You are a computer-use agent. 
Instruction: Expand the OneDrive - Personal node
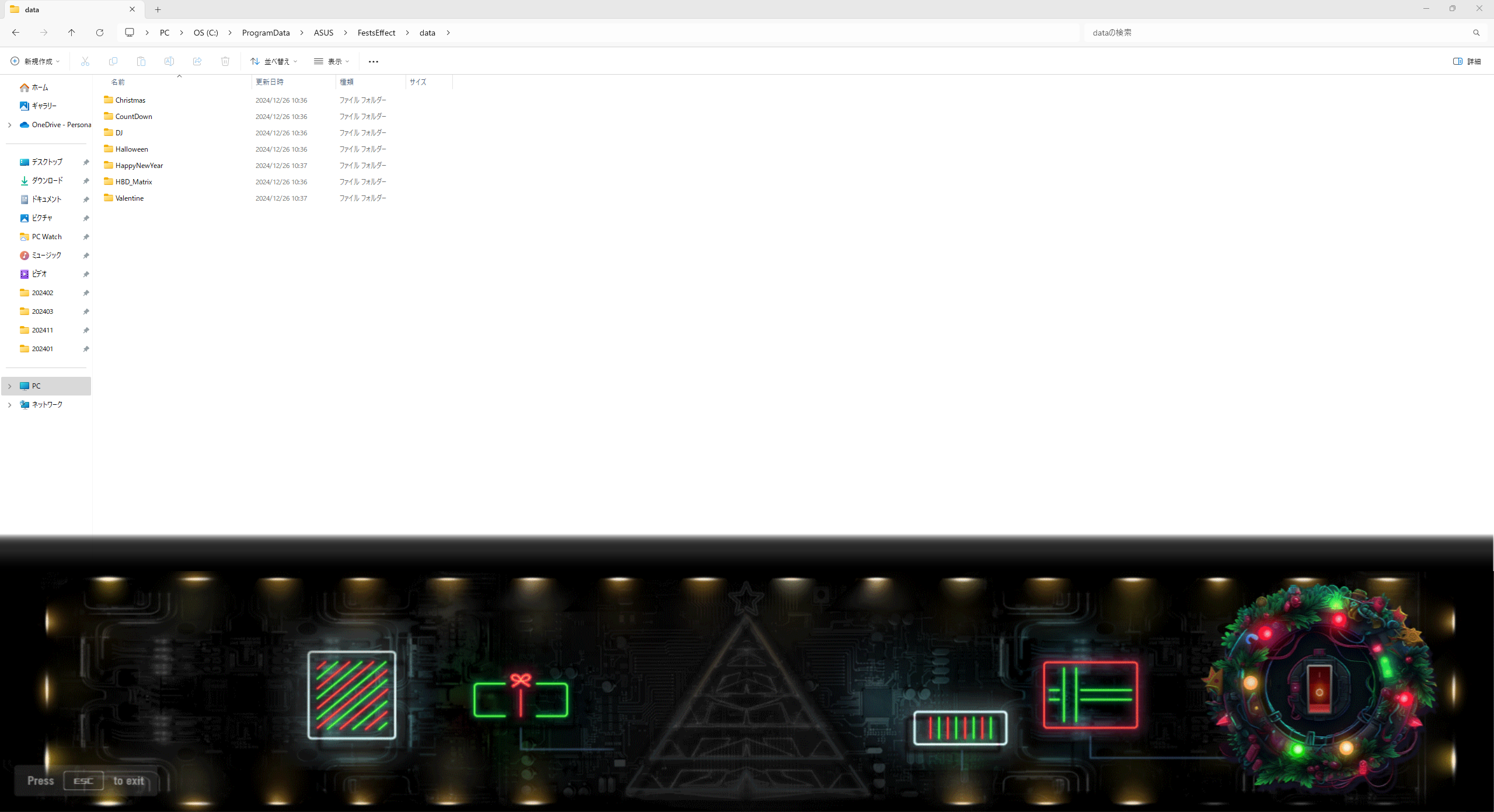click(x=9, y=125)
